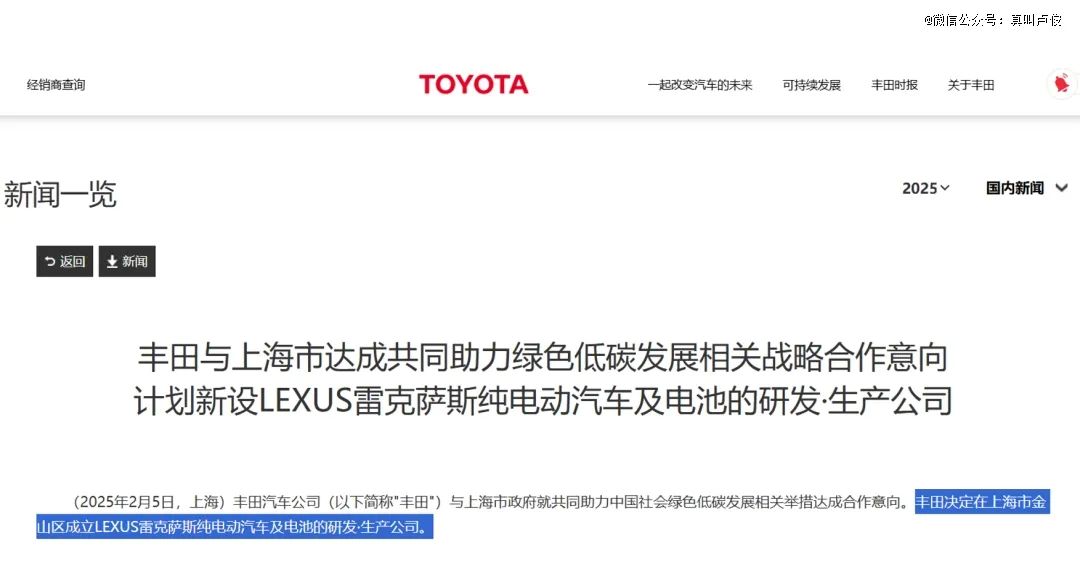The width and height of the screenshot is (1080, 566).
Task: Expand the 2025 year dropdown
Action: [926, 188]
